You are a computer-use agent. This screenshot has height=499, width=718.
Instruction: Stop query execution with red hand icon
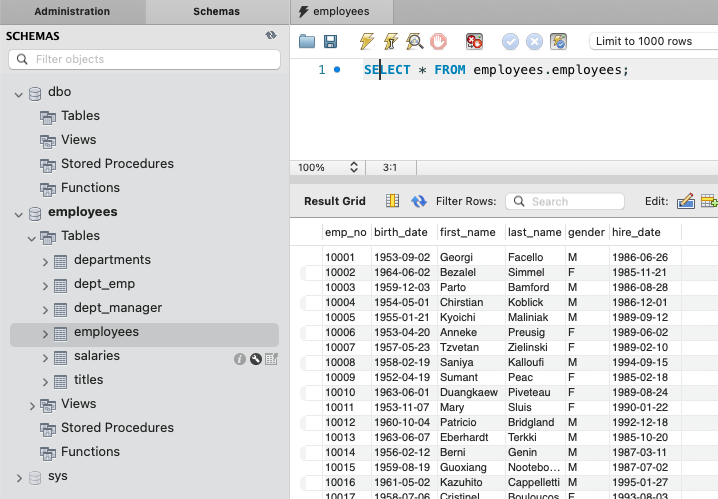(439, 42)
